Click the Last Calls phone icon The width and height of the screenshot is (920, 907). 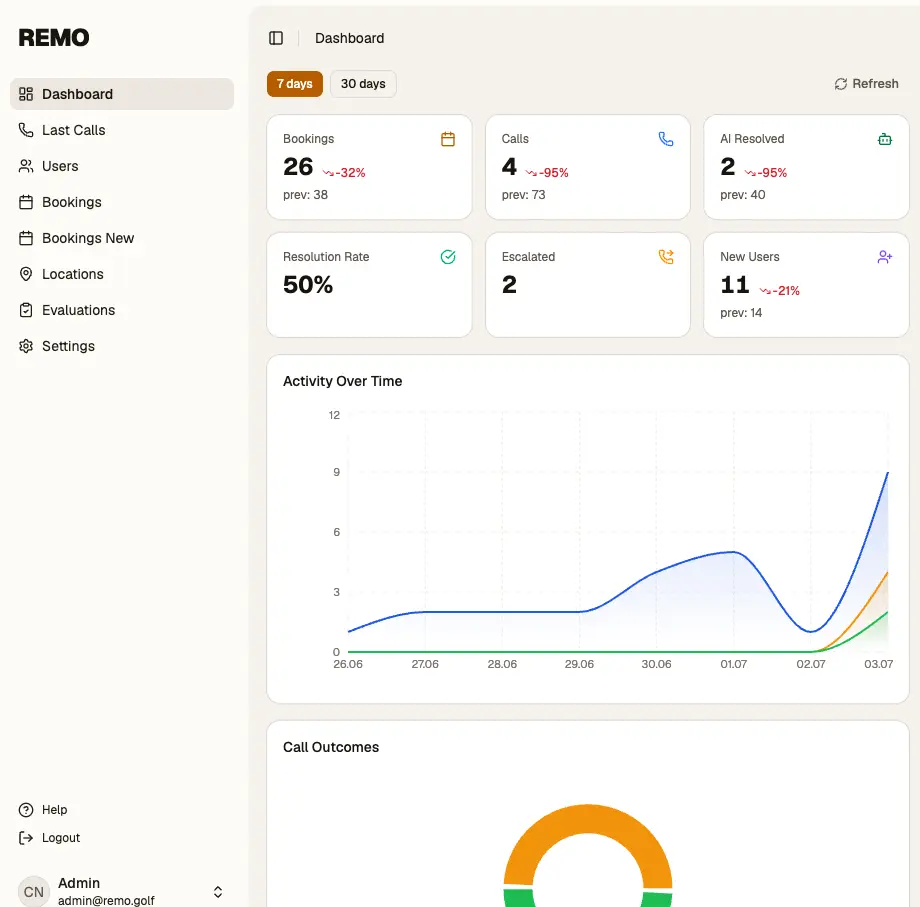click(26, 130)
